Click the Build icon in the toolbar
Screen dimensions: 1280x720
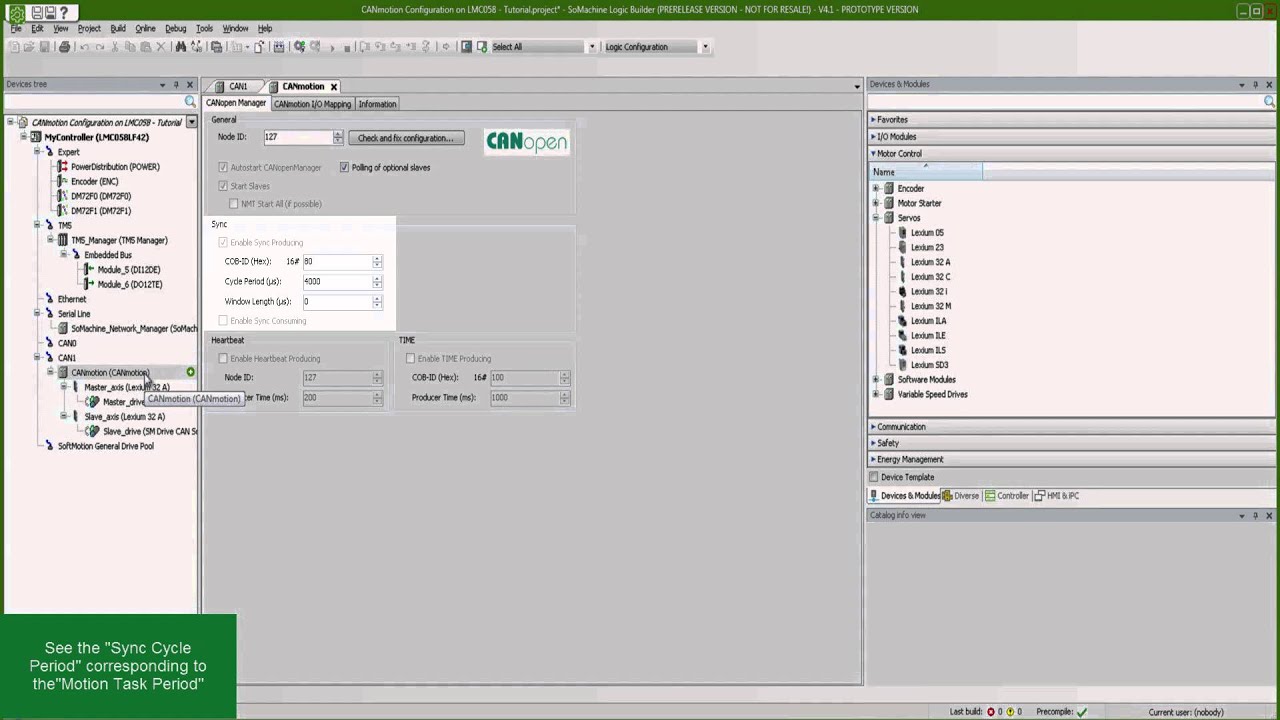pyautogui.click(x=278, y=47)
